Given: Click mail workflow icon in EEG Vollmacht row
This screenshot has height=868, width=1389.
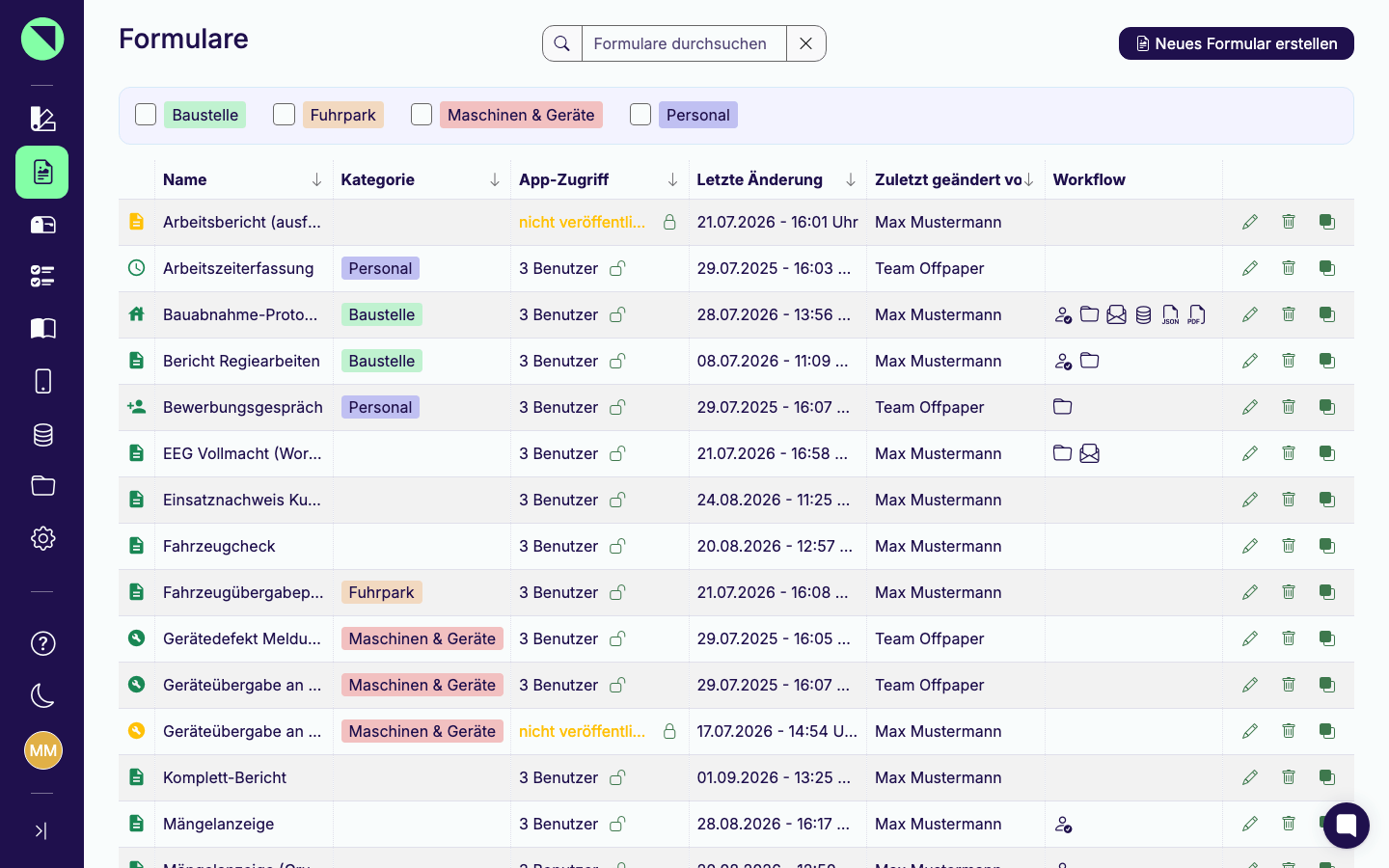Looking at the screenshot, I should coord(1090,453).
